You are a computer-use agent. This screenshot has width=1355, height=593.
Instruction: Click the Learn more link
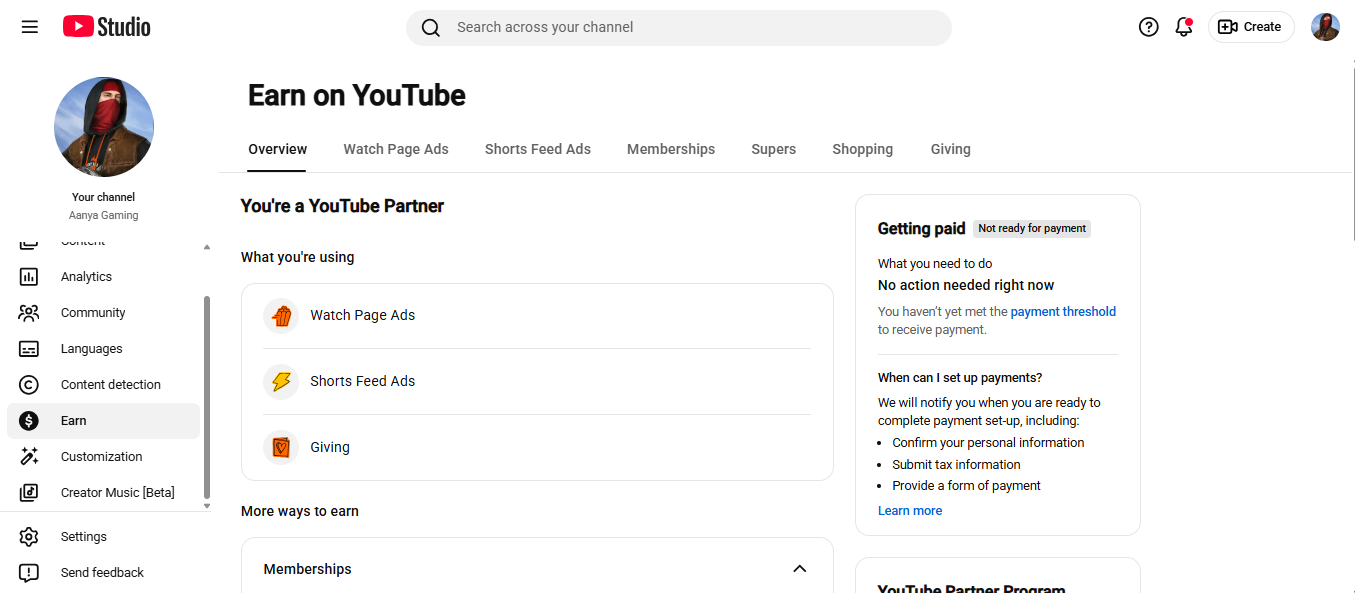(x=910, y=511)
